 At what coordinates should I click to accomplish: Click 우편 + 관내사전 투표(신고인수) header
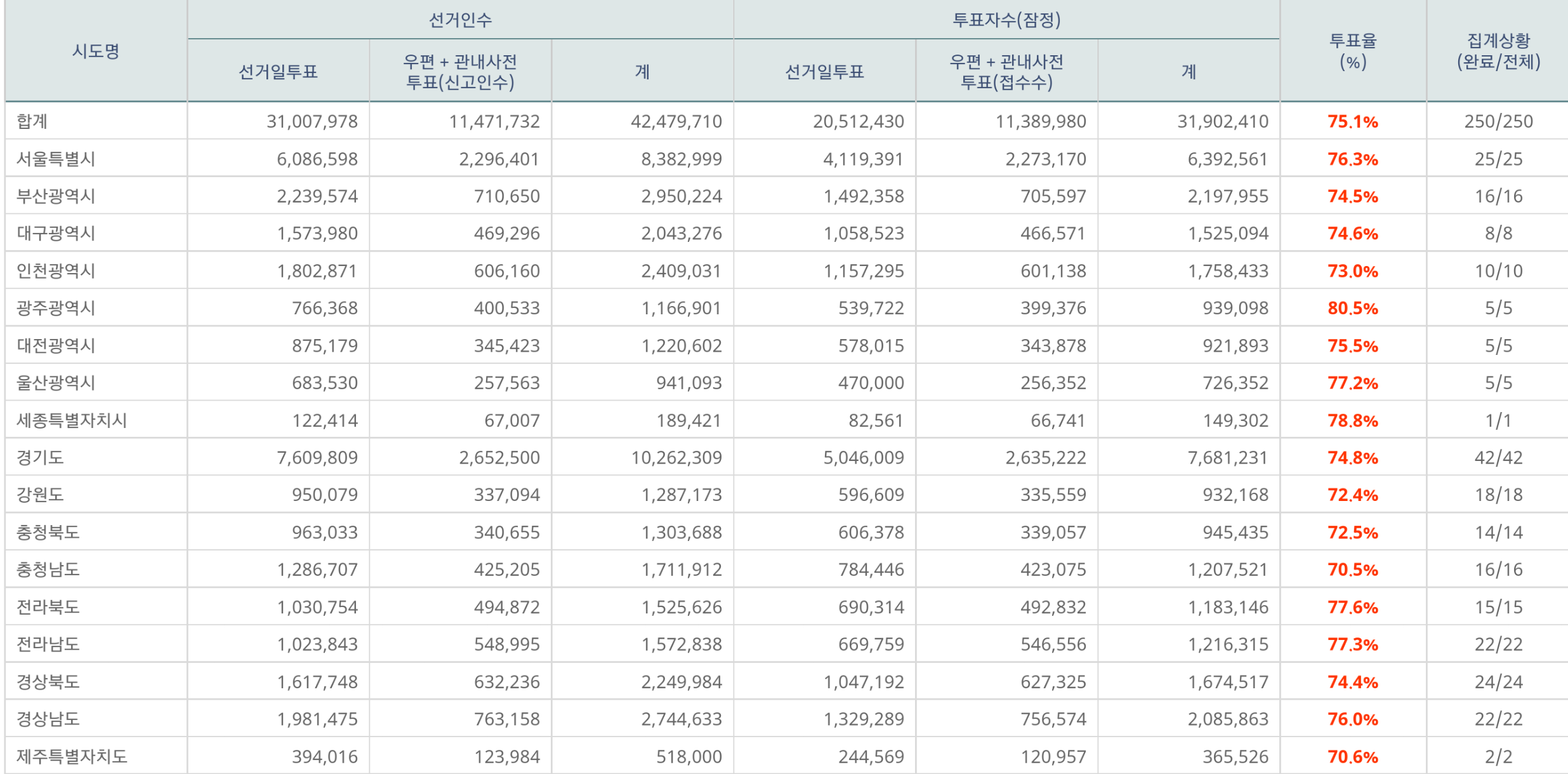click(460, 72)
